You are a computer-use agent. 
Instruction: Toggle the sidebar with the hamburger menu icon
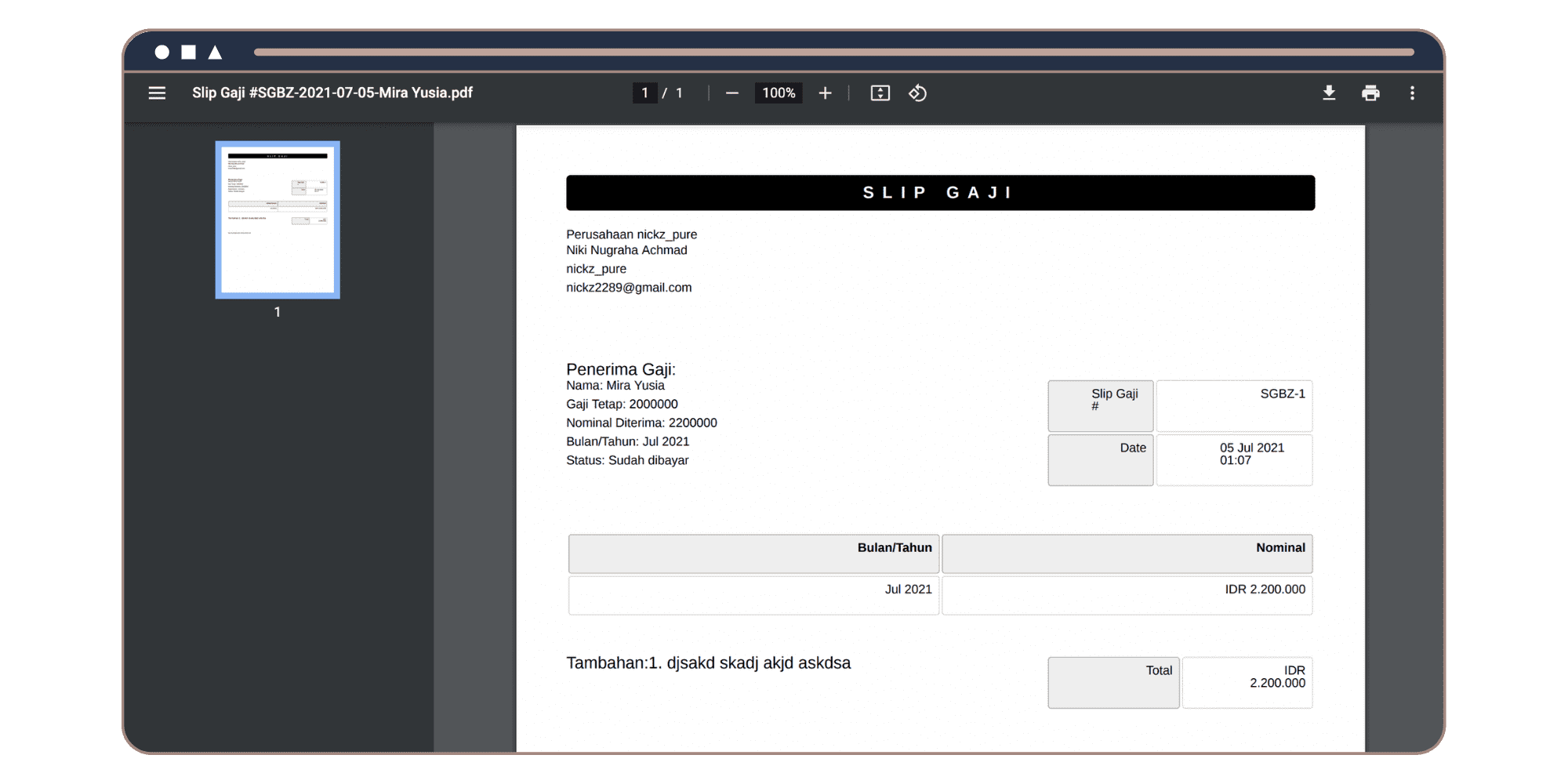pyautogui.click(x=157, y=93)
